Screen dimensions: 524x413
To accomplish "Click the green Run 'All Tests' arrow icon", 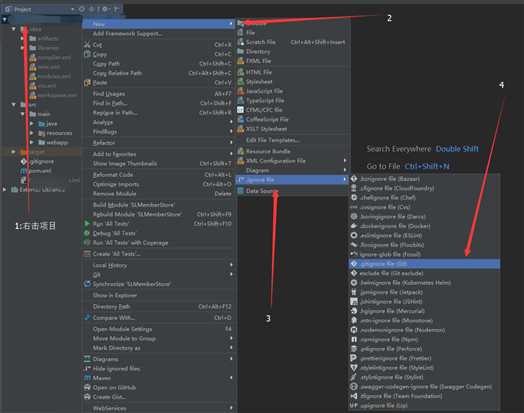I will (87, 223).
